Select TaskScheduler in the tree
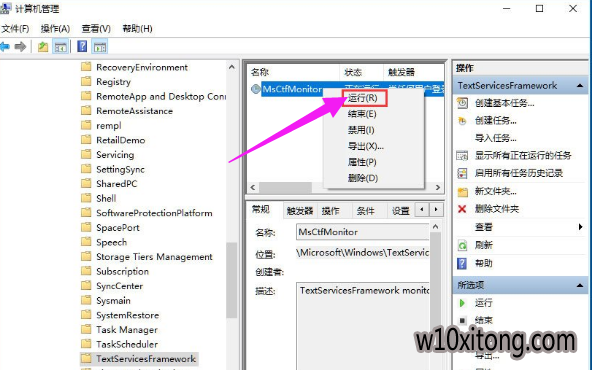Image resolution: width=592 pixels, height=370 pixels. pyautogui.click(x=127, y=344)
